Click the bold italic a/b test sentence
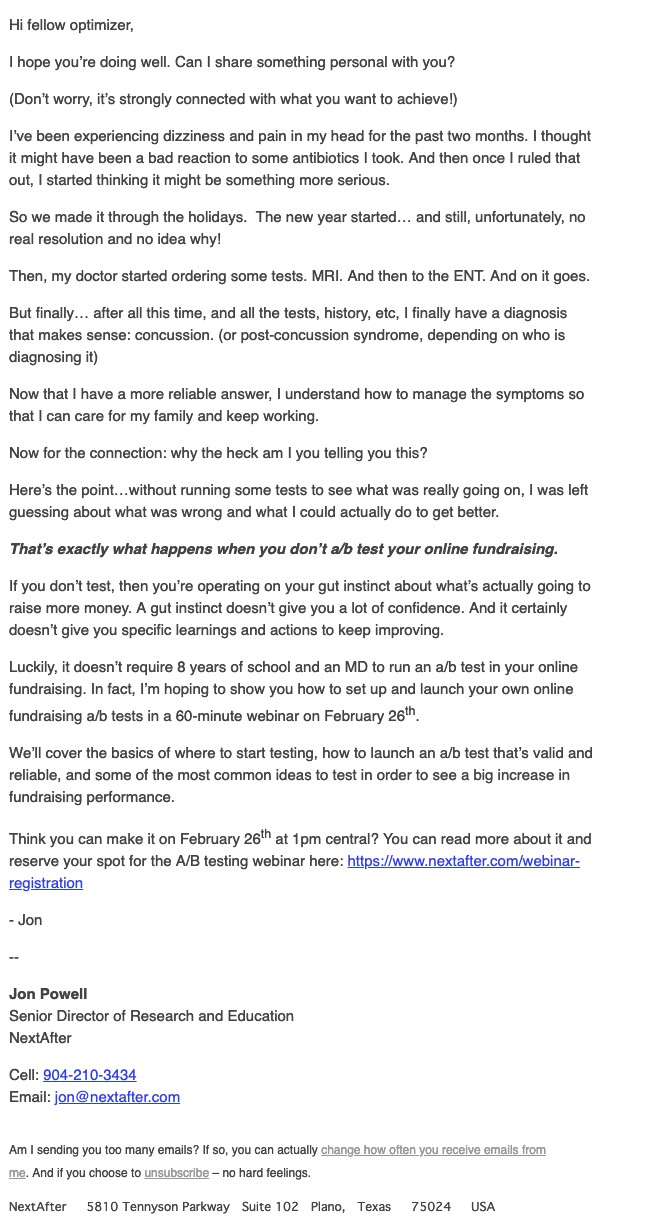The image size is (653, 1227). [x=283, y=549]
